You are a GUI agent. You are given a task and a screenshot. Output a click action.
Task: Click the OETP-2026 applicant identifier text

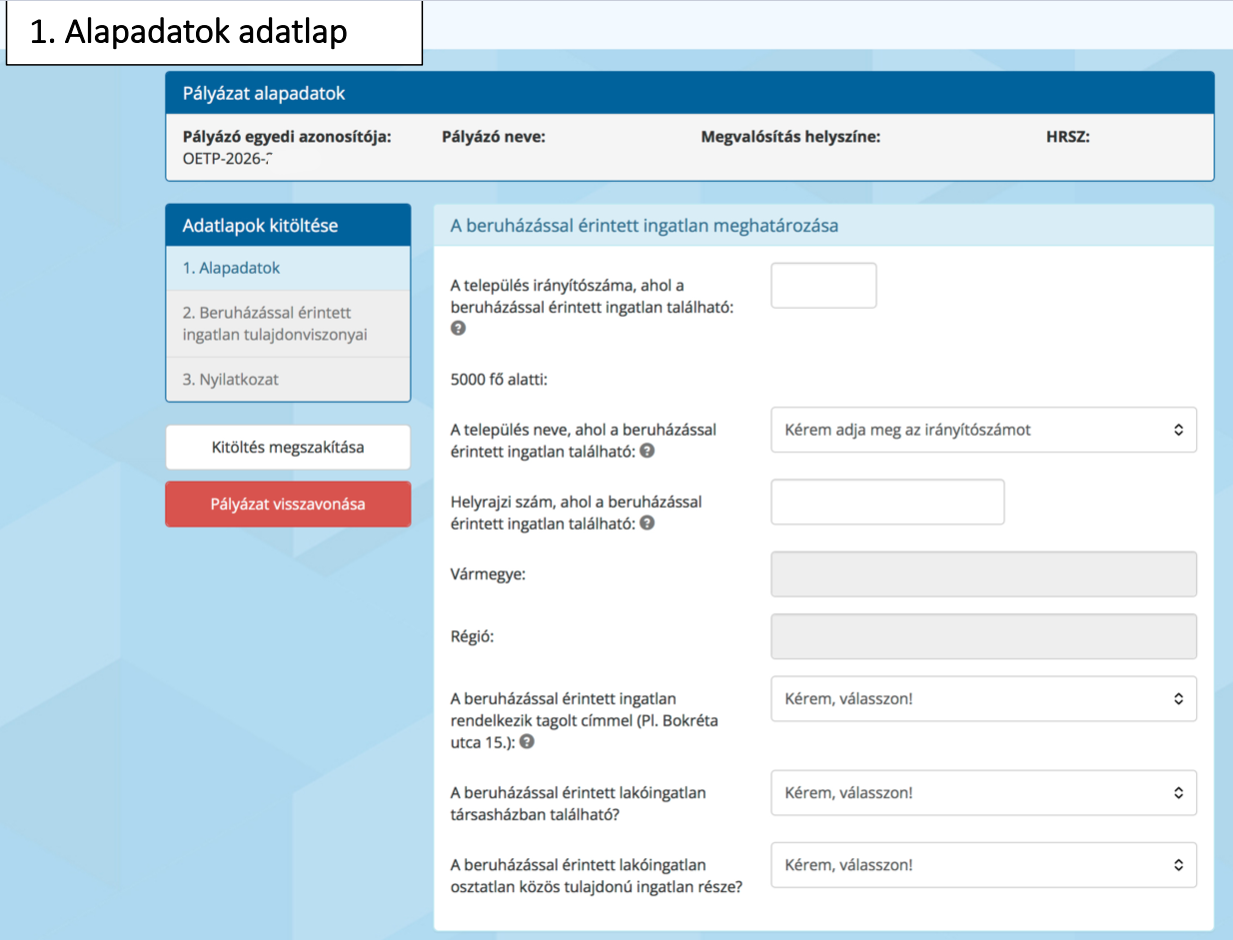[x=228, y=158]
